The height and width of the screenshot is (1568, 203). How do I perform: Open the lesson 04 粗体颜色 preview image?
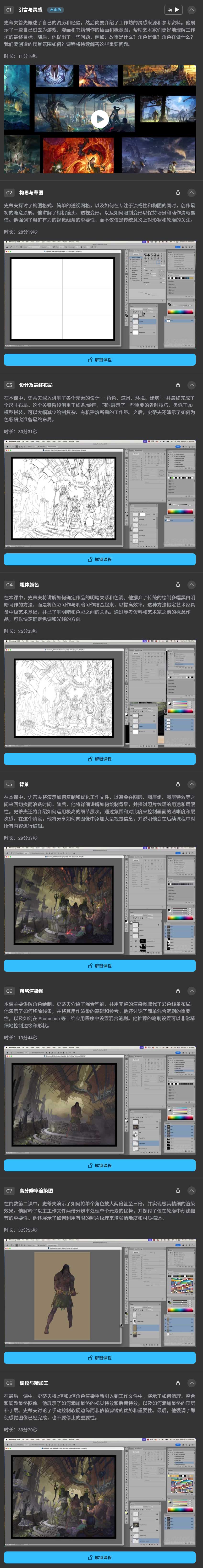[100, 694]
